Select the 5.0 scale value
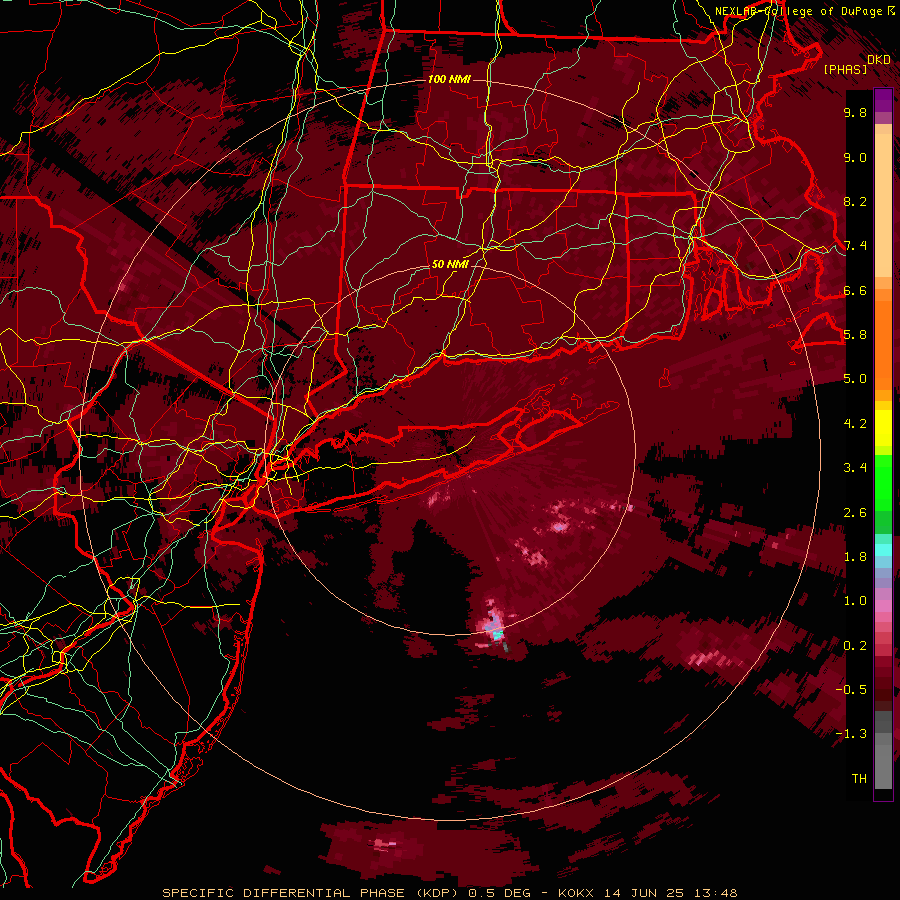The image size is (900, 900). click(x=855, y=379)
